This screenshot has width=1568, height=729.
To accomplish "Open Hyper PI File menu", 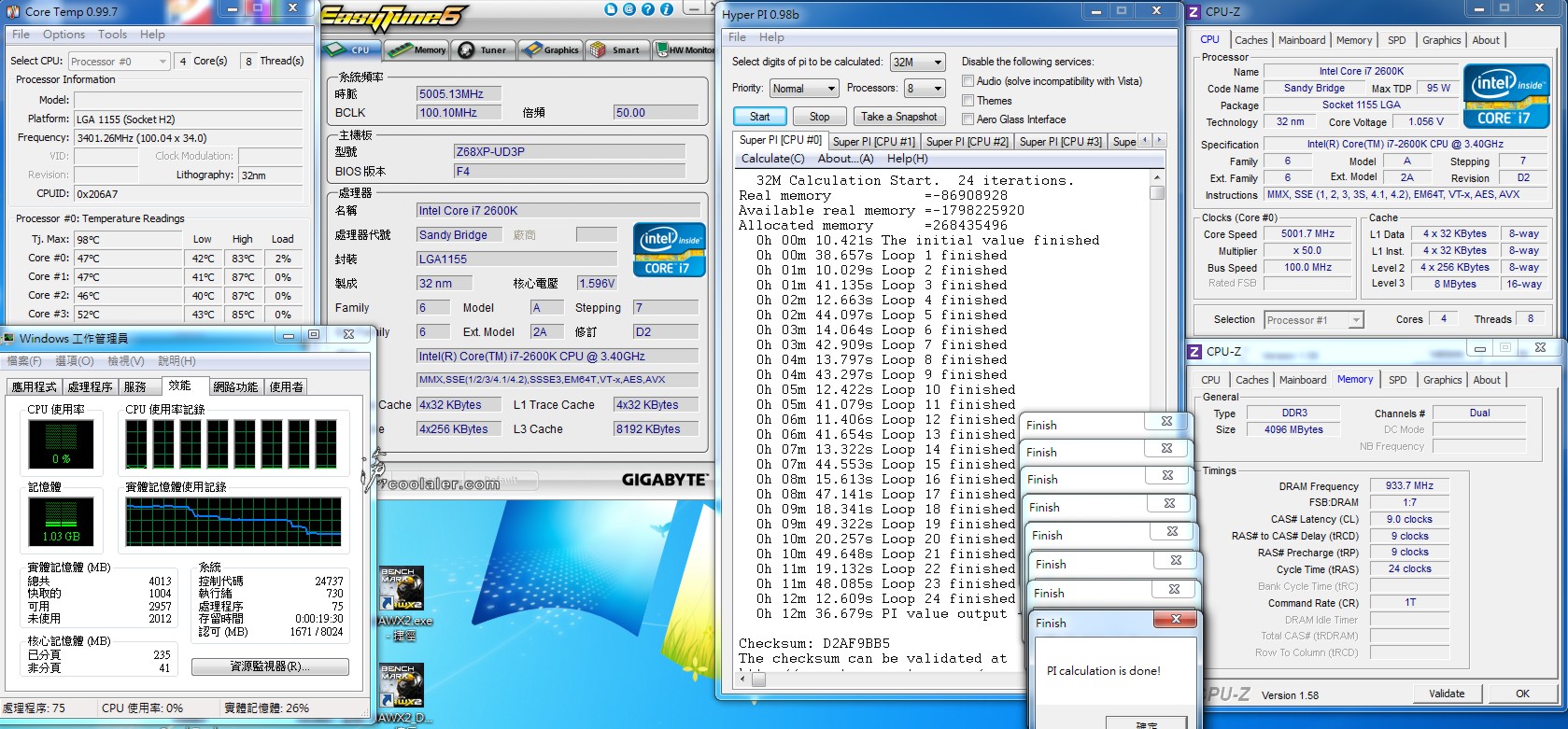I will pos(737,37).
